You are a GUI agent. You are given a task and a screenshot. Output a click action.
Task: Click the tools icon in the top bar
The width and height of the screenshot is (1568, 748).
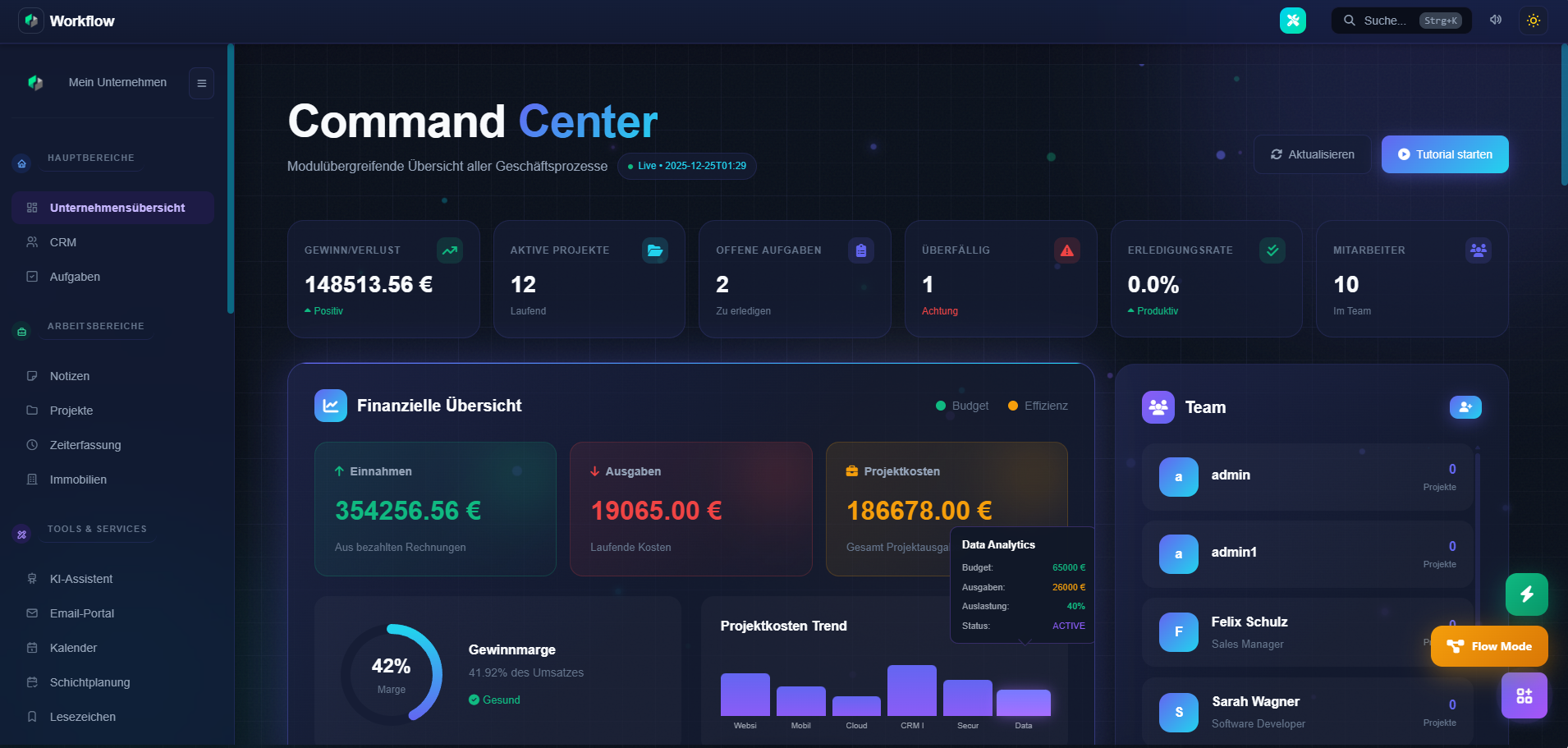pyautogui.click(x=1292, y=20)
